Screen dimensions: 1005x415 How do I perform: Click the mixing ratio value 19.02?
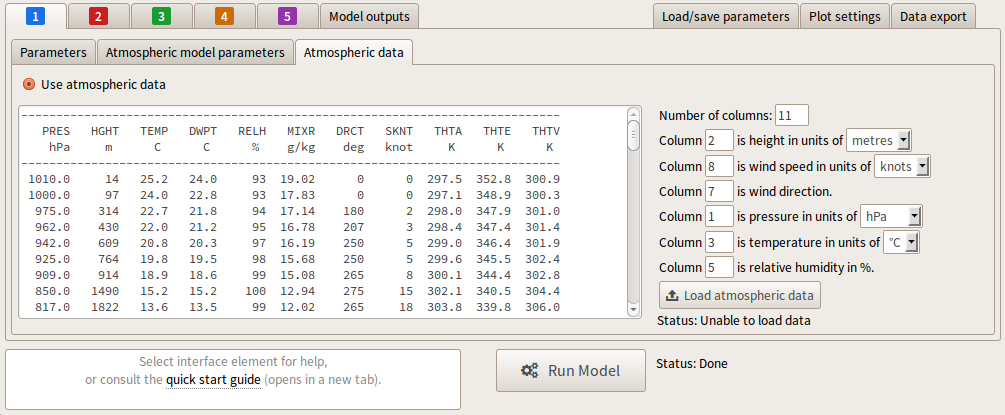[297, 178]
